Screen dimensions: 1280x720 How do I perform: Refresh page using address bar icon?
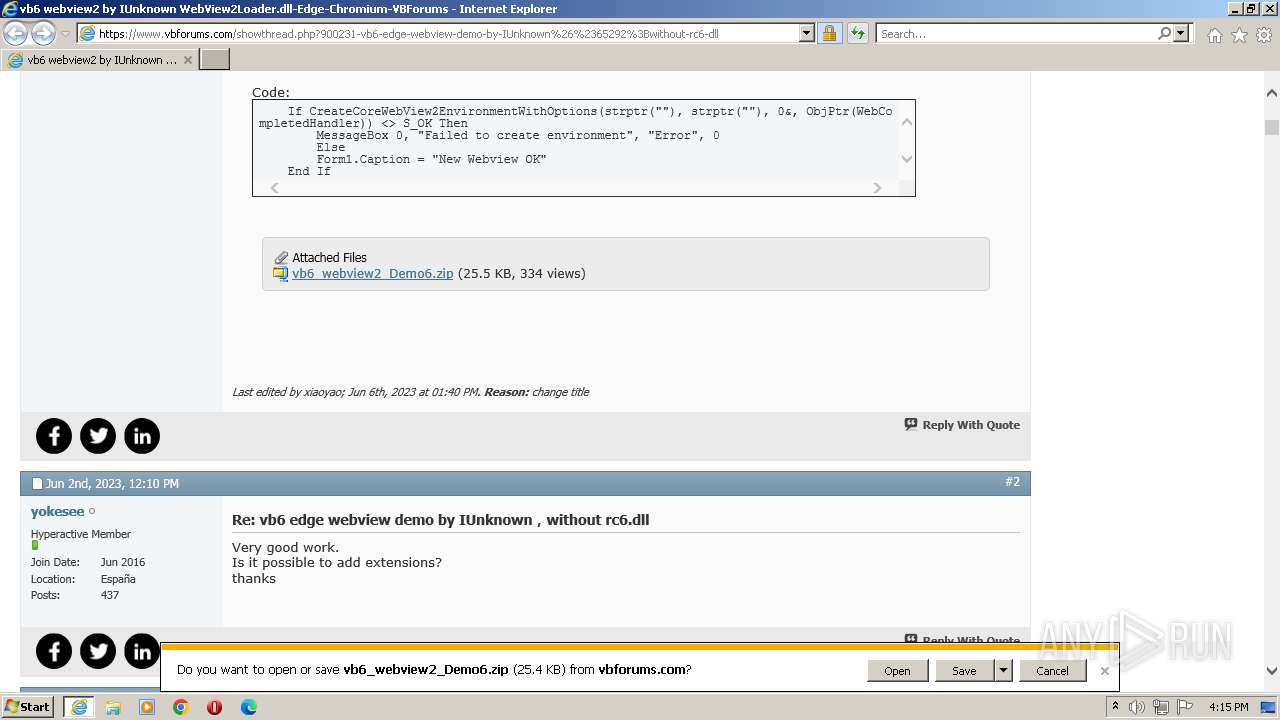pos(857,33)
